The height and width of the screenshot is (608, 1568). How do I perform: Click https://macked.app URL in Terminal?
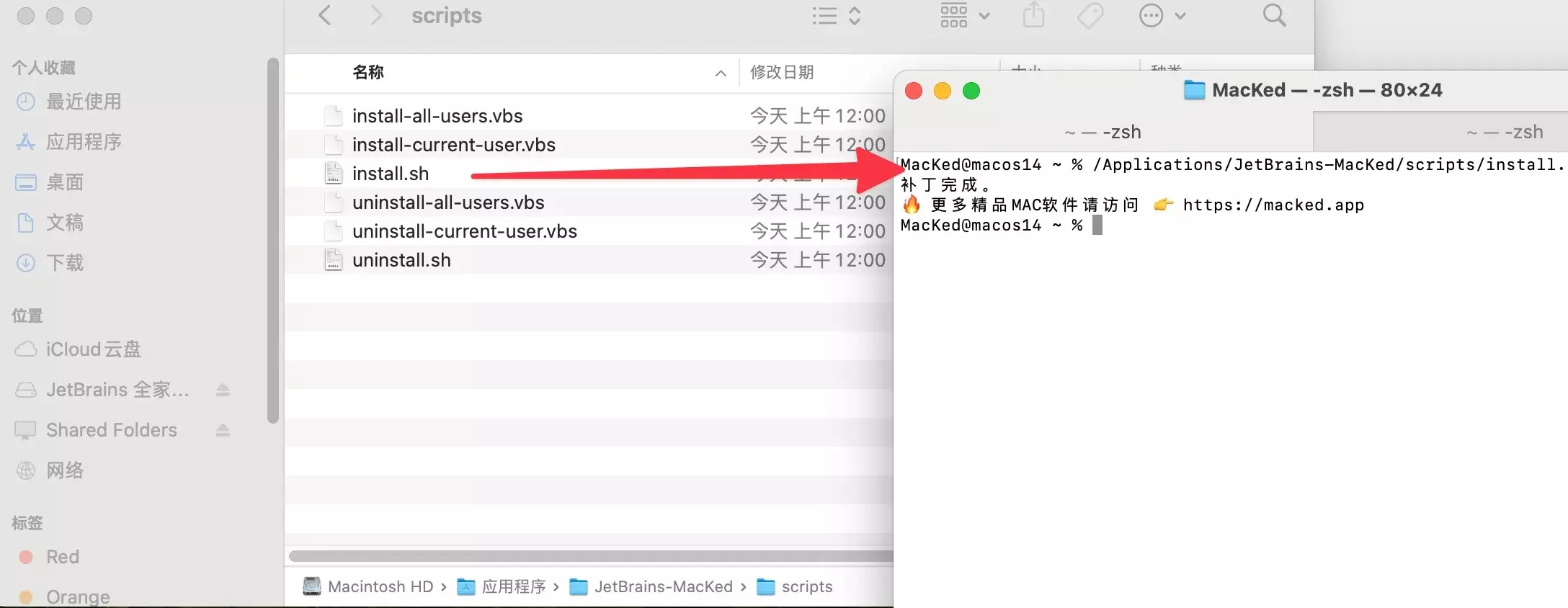pyautogui.click(x=1273, y=205)
